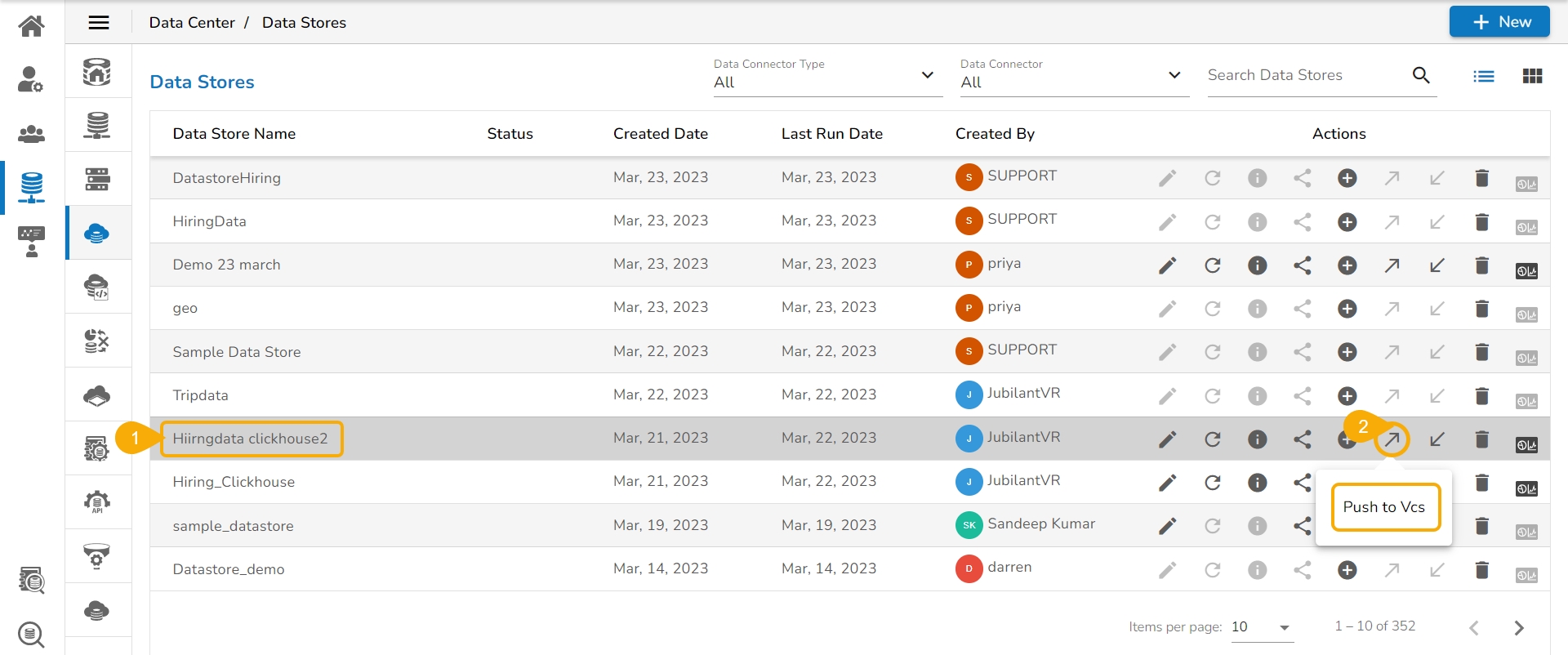Select the Push to Vcs tooltip option
This screenshot has width=1568, height=655.
tap(1384, 507)
